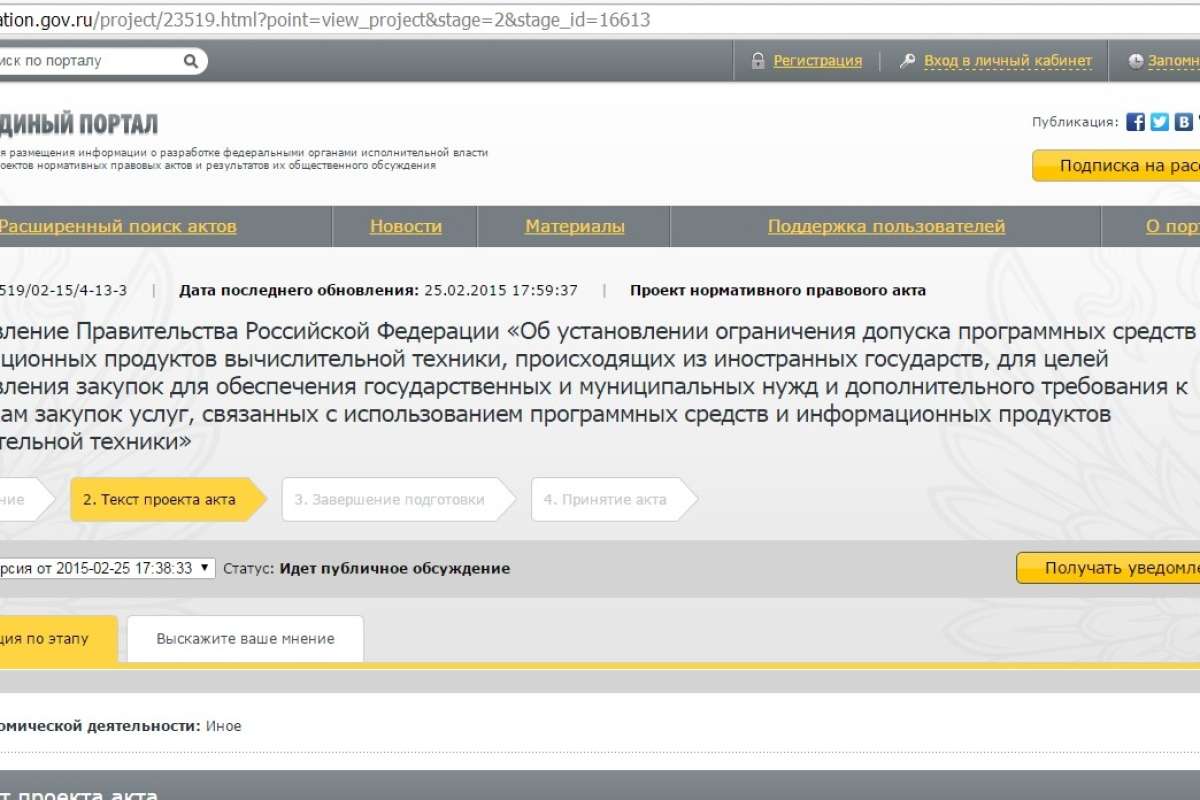Viewport: 1200px width, 800px height.
Task: Share the page via VKontakte icon
Action: pyautogui.click(x=1183, y=122)
